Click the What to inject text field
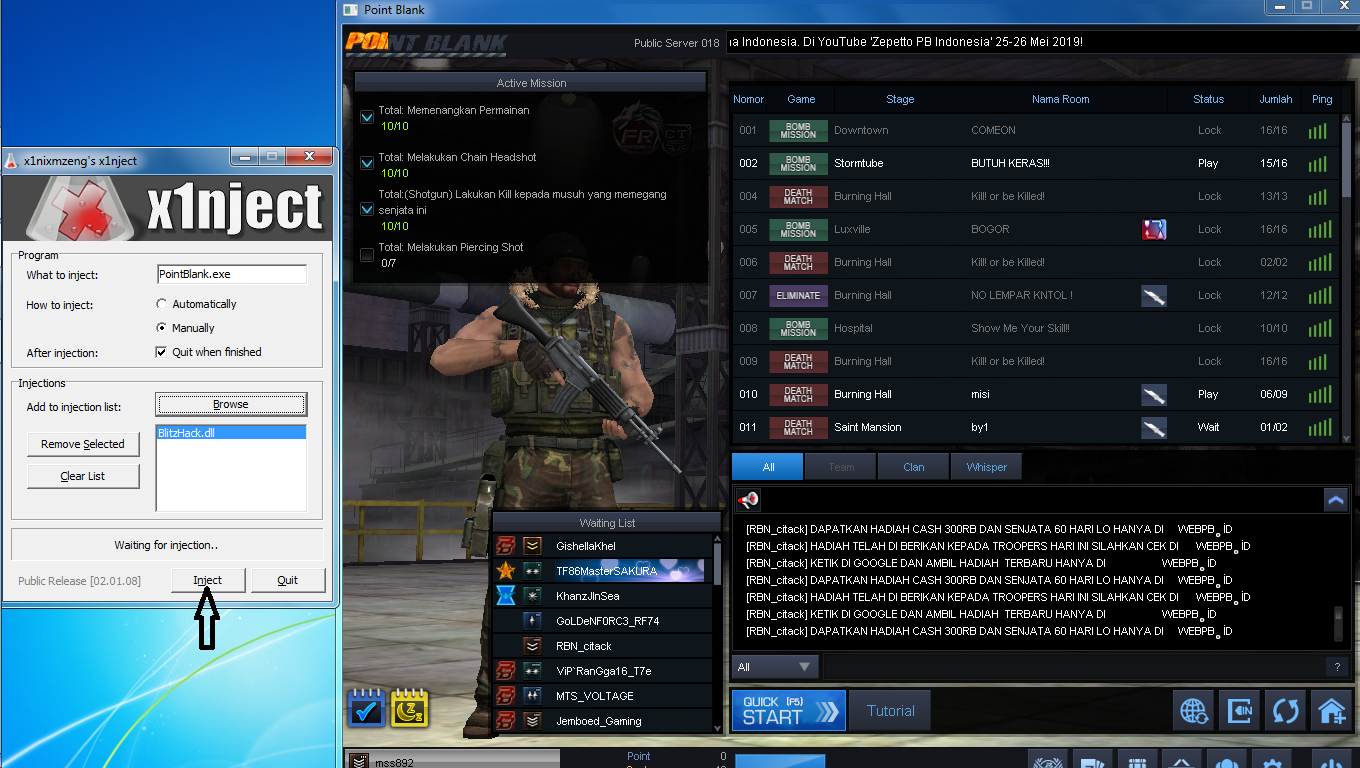The height and width of the screenshot is (768, 1360). (x=231, y=275)
